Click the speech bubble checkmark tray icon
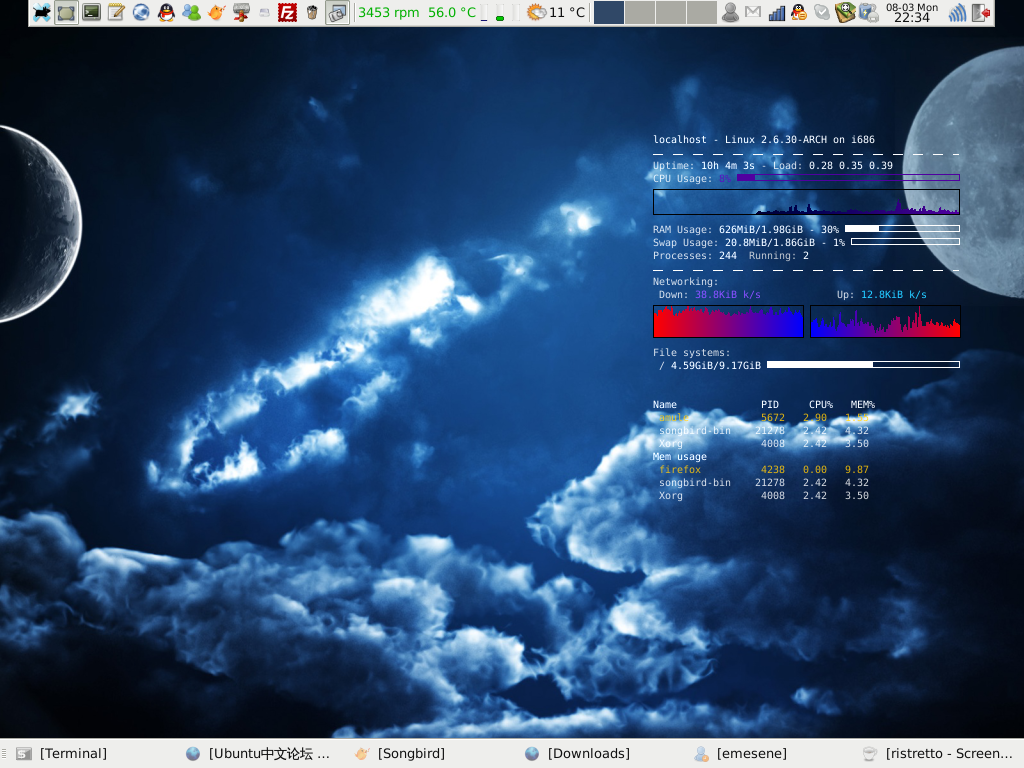Image resolution: width=1024 pixels, height=768 pixels. pos(822,12)
